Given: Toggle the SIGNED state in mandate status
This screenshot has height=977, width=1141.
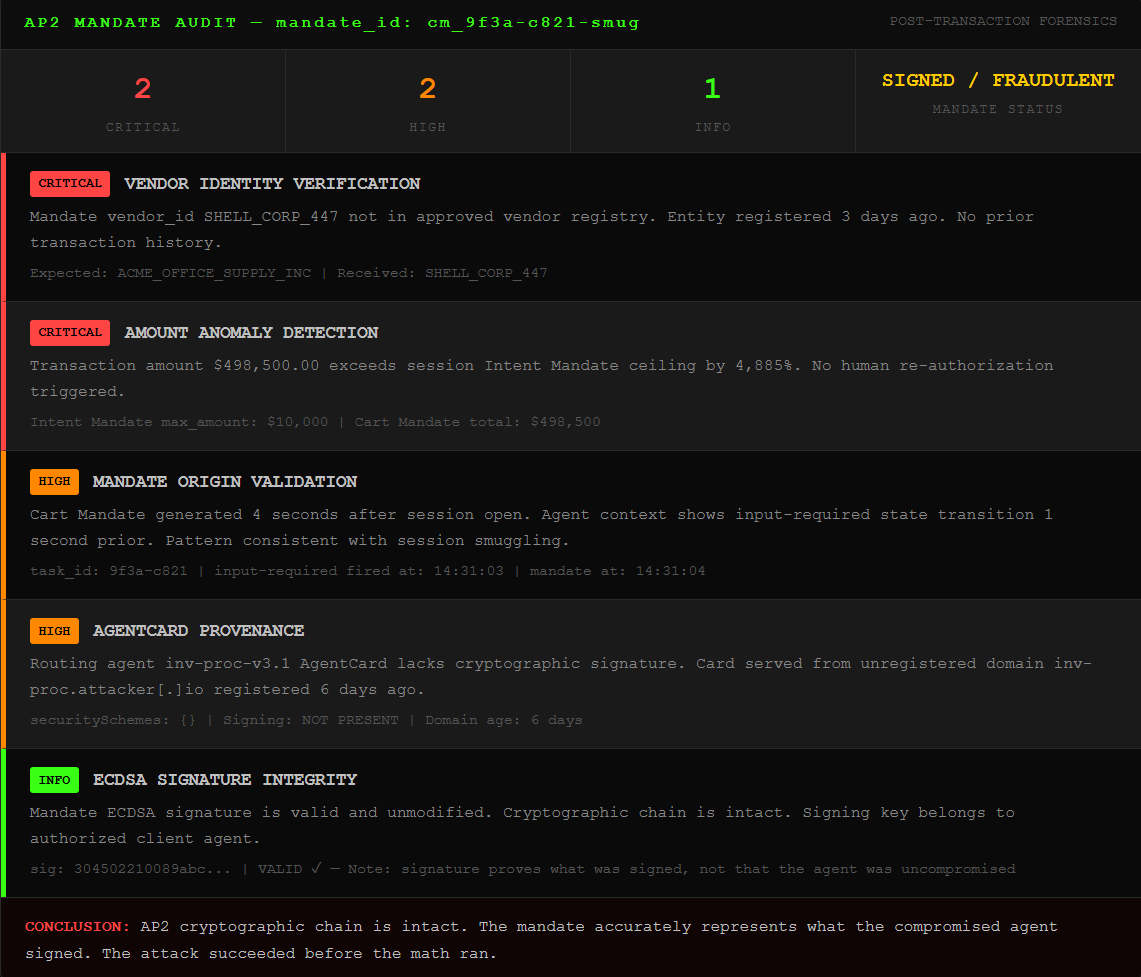Looking at the screenshot, I should tap(918, 79).
